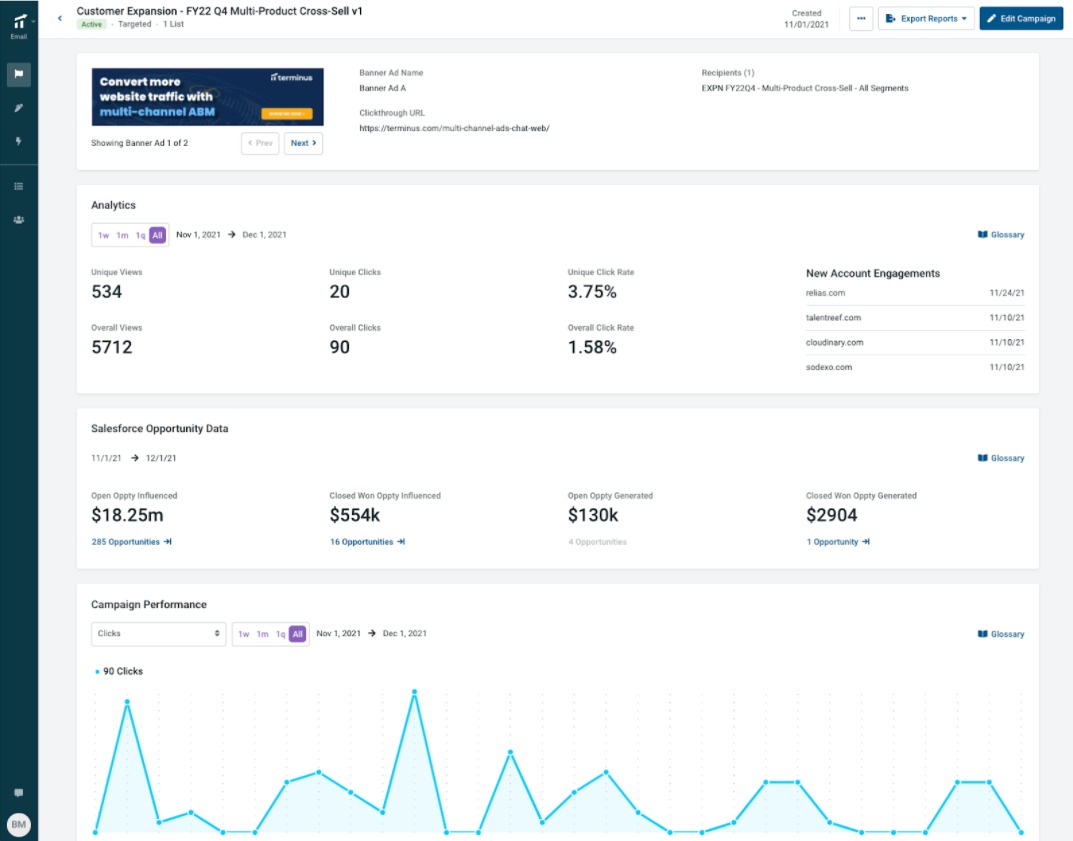1073x841 pixels.
Task: Open the three-dots more options menu
Action: (860, 18)
